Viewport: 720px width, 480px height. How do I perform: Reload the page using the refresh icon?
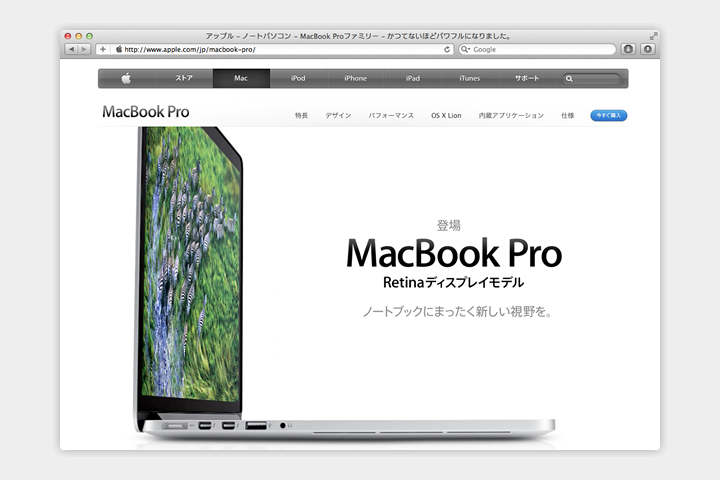(447, 49)
